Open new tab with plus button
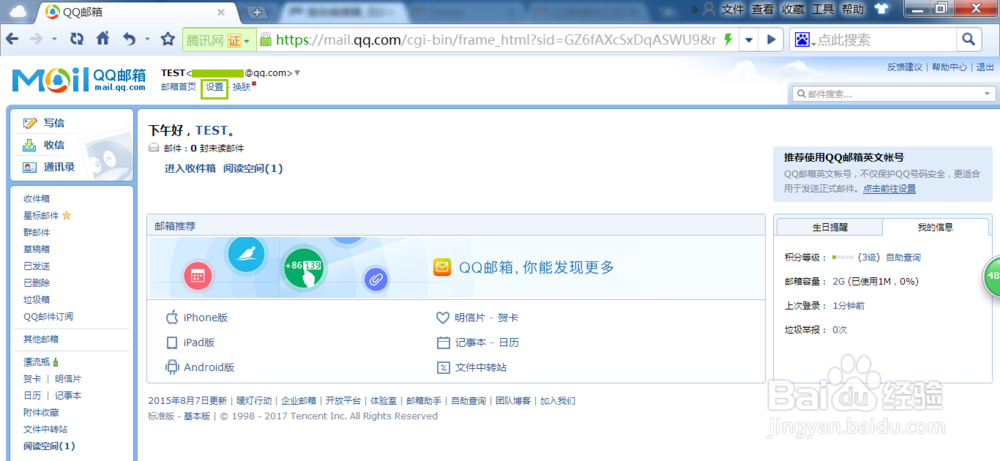The image size is (1000, 461). (x=257, y=12)
